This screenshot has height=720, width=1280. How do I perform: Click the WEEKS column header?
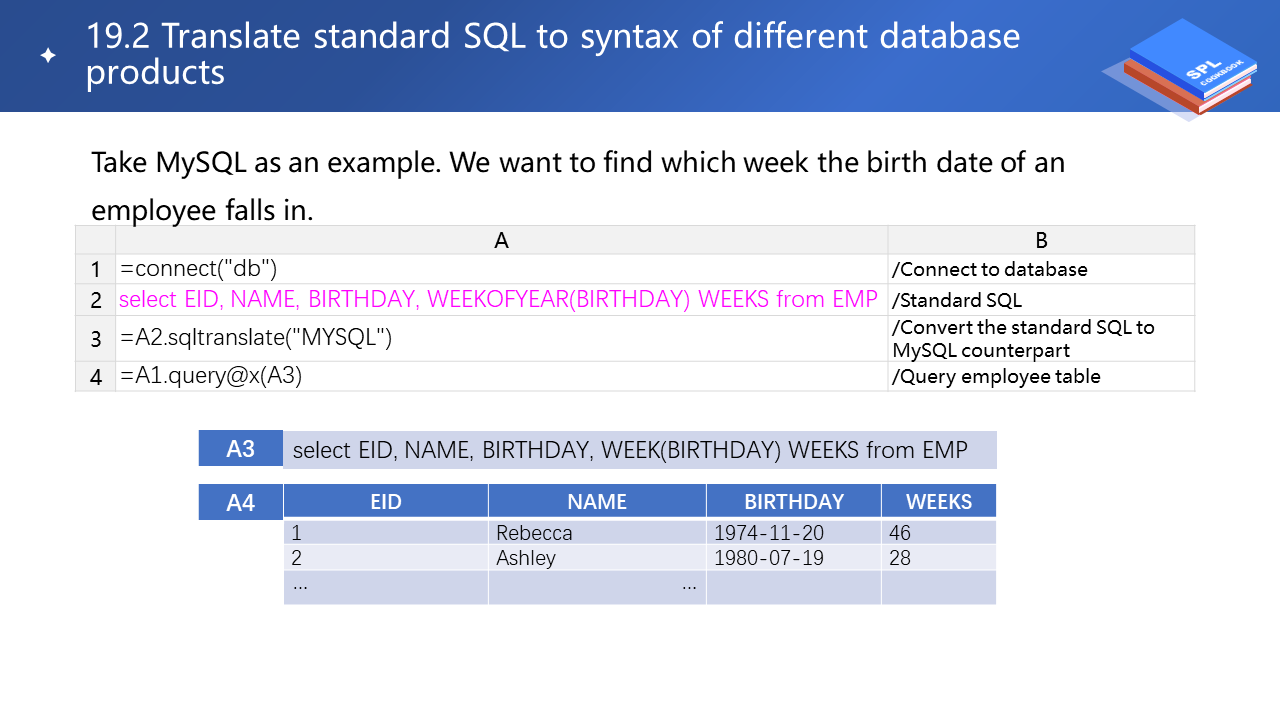point(938,501)
